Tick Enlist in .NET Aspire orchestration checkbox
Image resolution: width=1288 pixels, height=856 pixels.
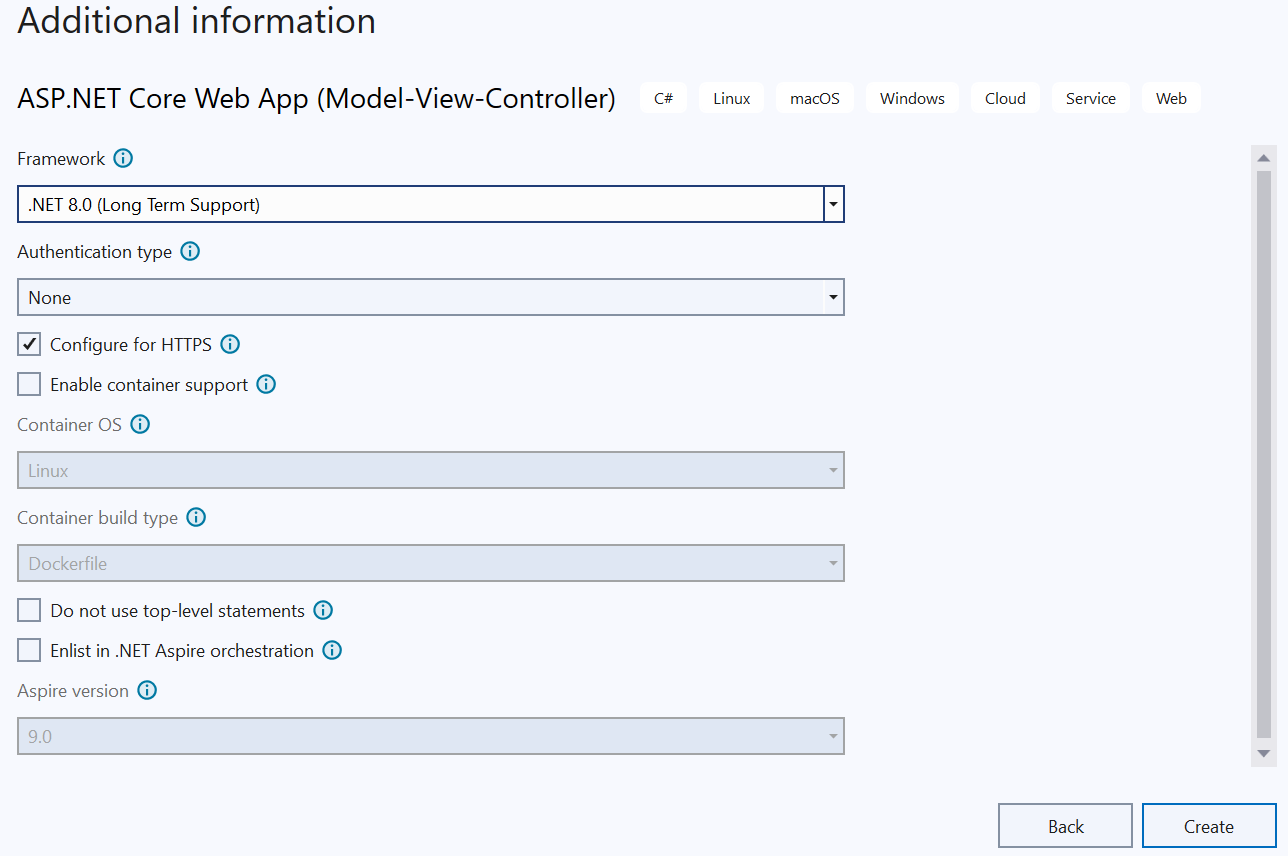click(x=30, y=651)
